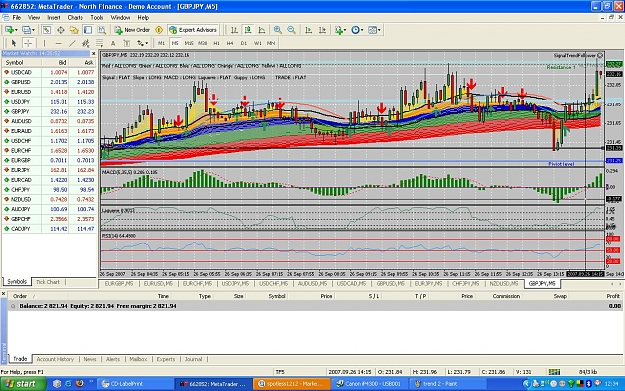Select GBPUSD row in Market Watch
Image resolution: width=625 pixels, height=391 pixels.
point(49,82)
